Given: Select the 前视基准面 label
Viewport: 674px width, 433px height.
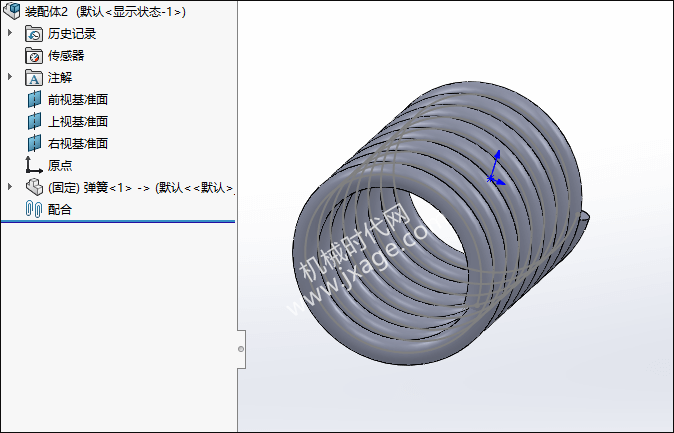Looking at the screenshot, I should 78,99.
